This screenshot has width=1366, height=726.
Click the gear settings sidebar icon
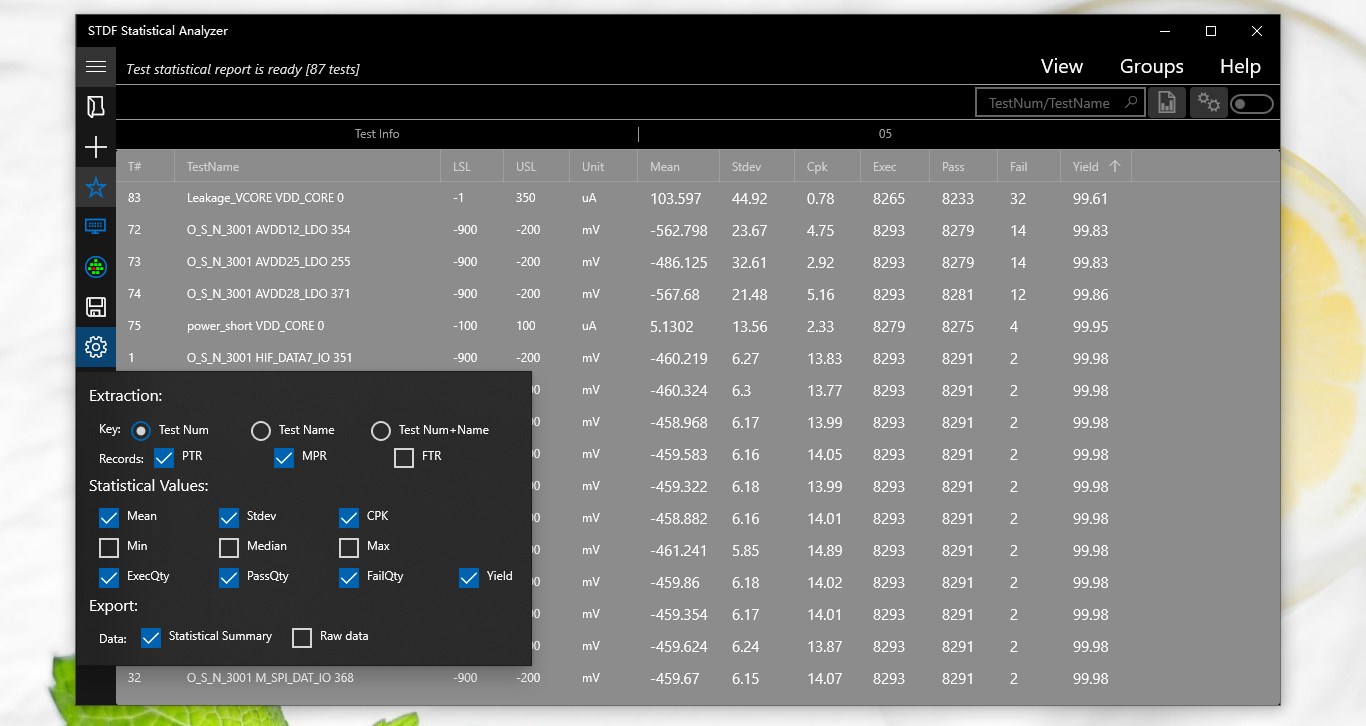point(96,347)
